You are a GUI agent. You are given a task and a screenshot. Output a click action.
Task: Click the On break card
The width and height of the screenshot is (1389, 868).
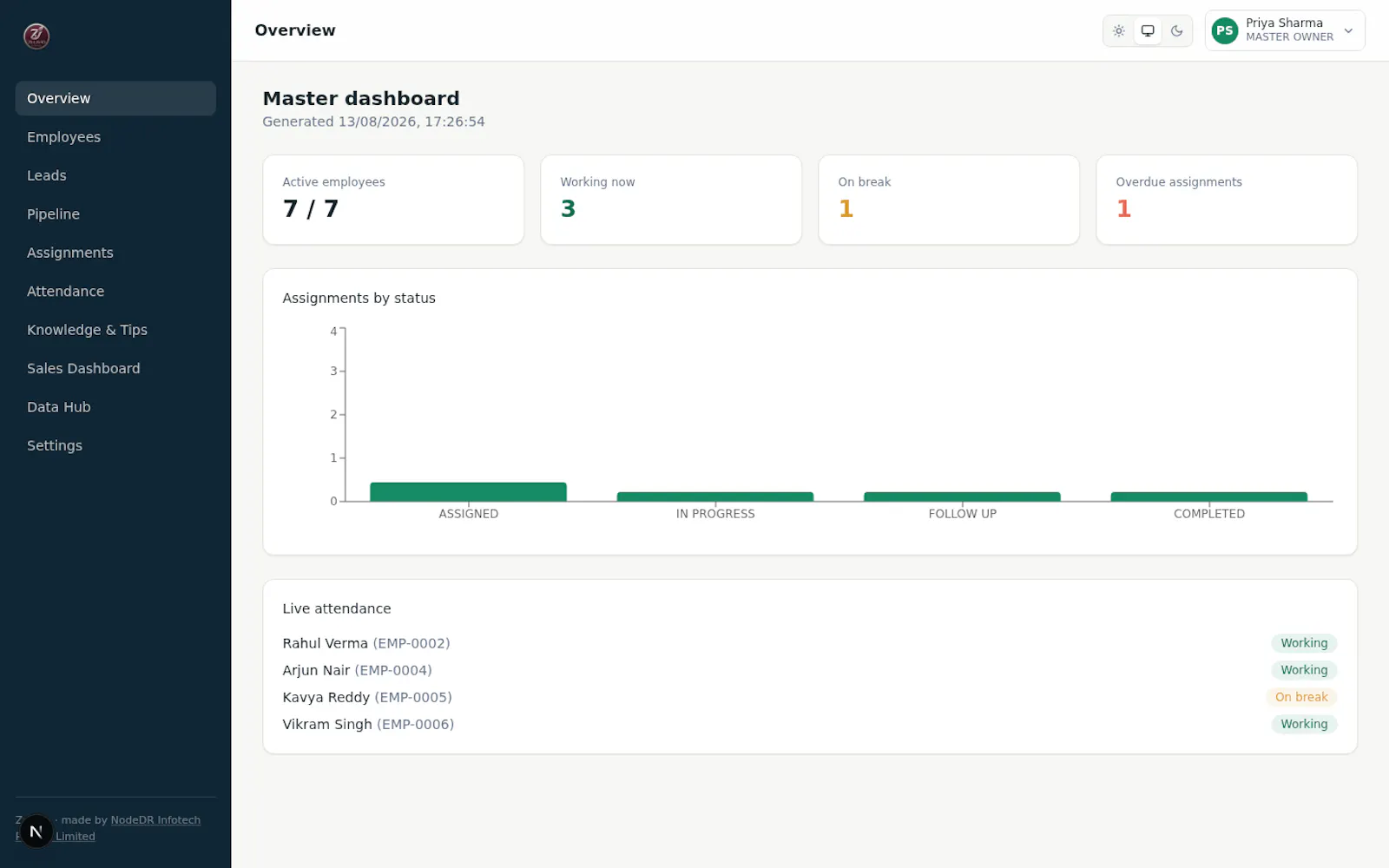click(949, 200)
